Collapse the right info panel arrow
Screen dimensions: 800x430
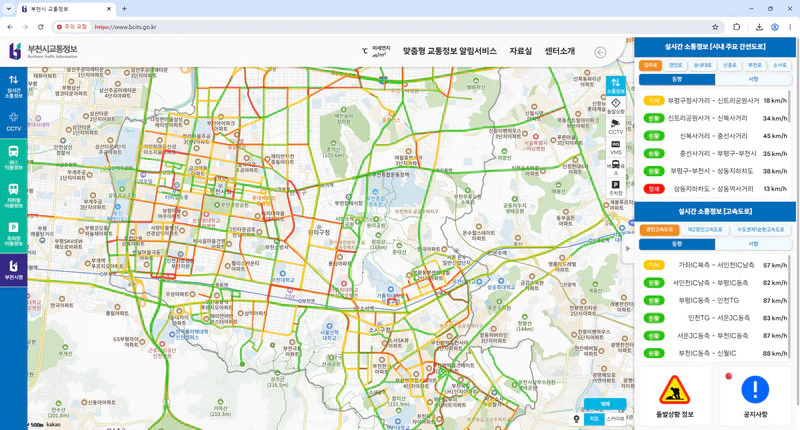click(x=628, y=248)
